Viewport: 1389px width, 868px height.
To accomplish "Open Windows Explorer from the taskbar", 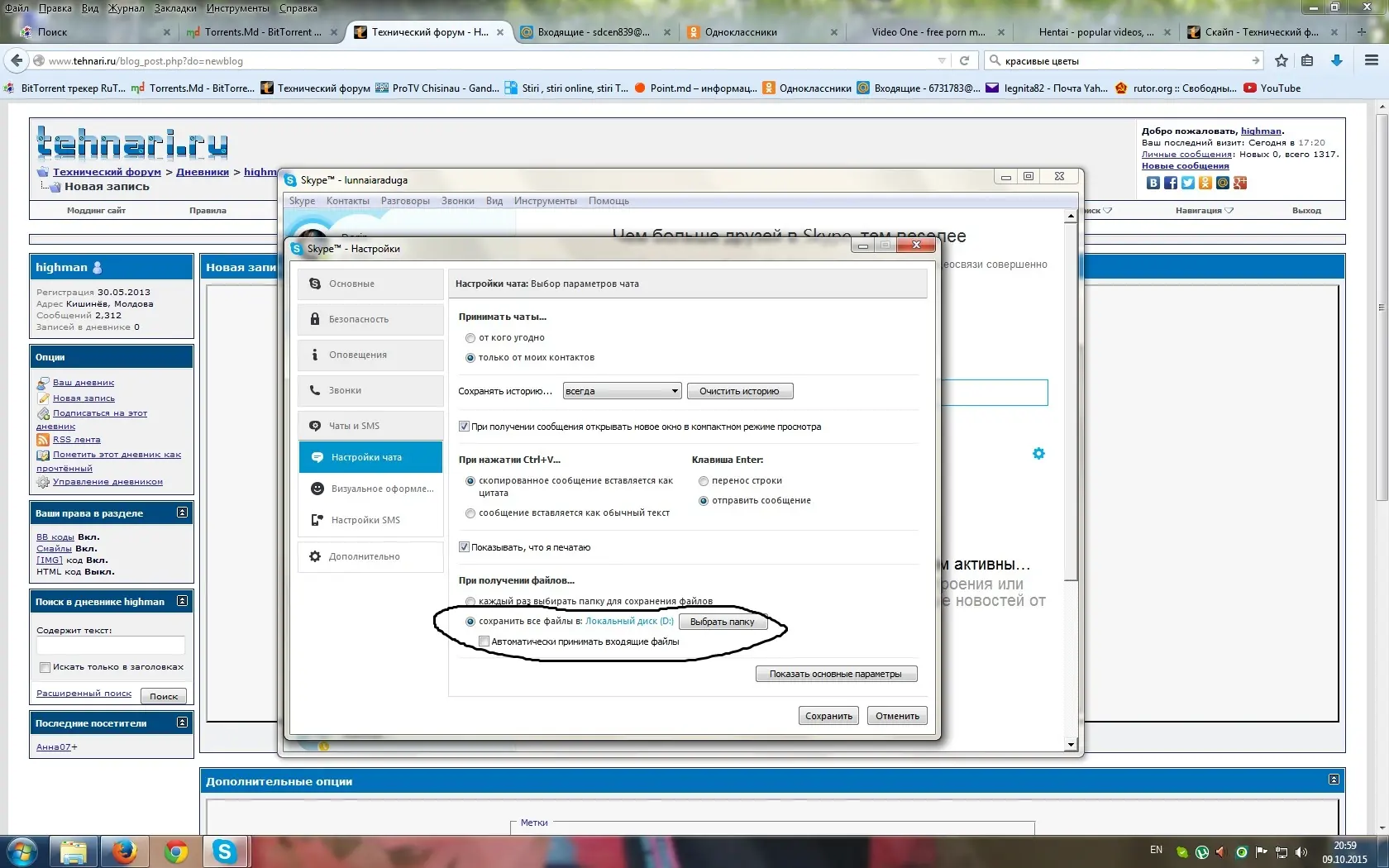I will (x=73, y=851).
